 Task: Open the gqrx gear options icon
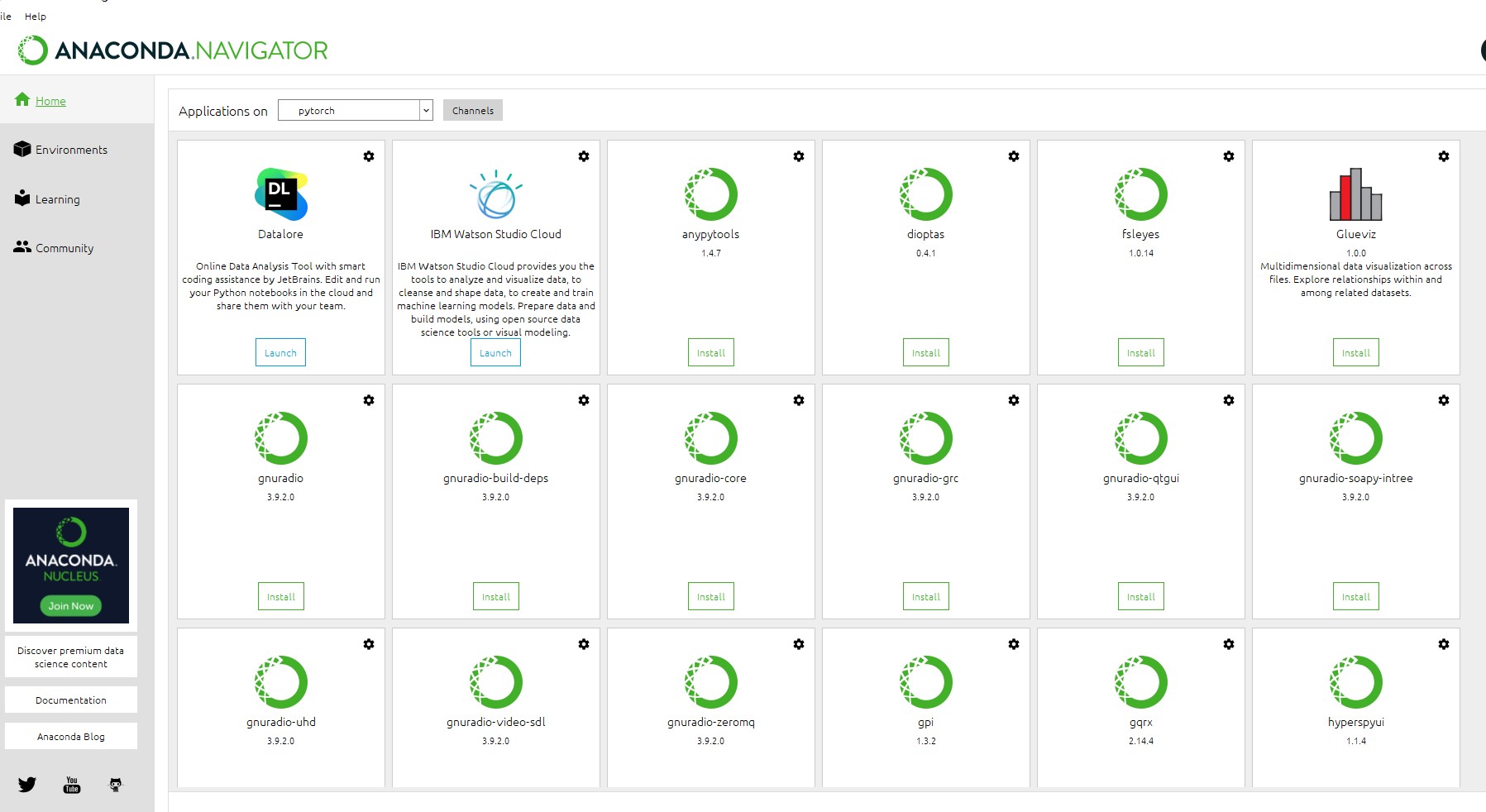(x=1229, y=644)
